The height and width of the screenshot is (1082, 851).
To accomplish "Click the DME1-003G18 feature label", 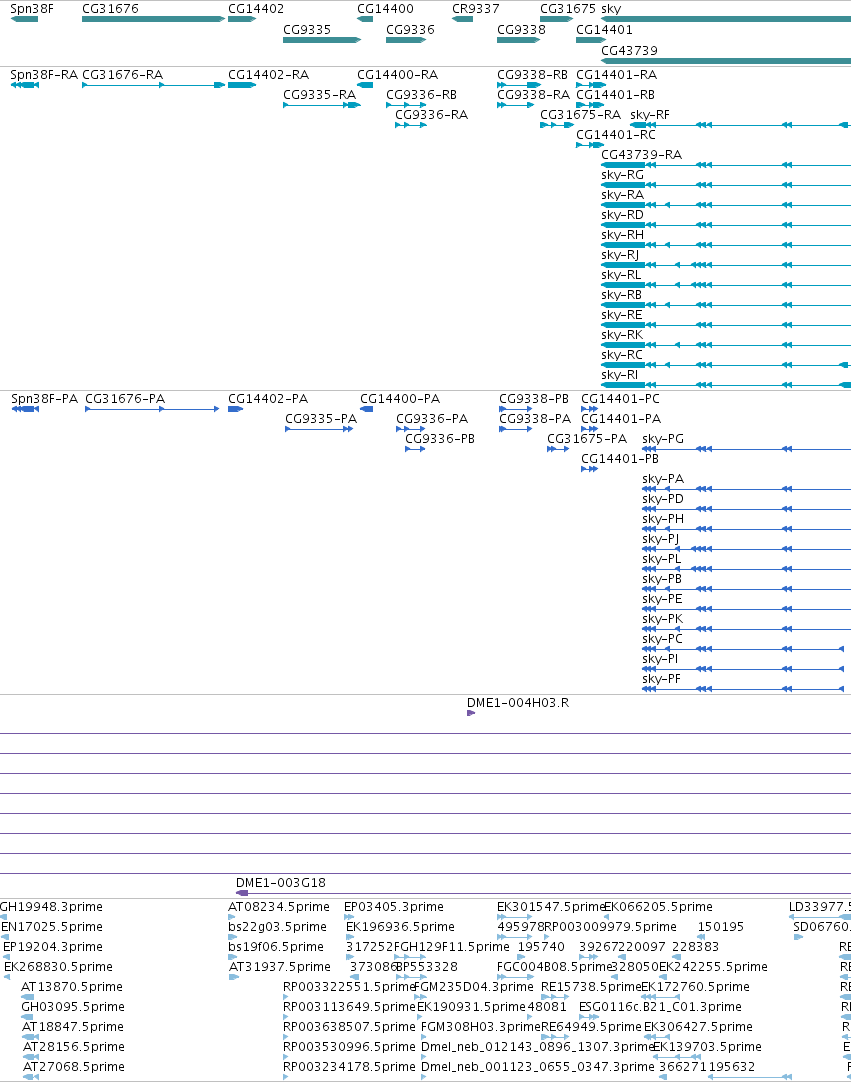I will coord(281,883).
